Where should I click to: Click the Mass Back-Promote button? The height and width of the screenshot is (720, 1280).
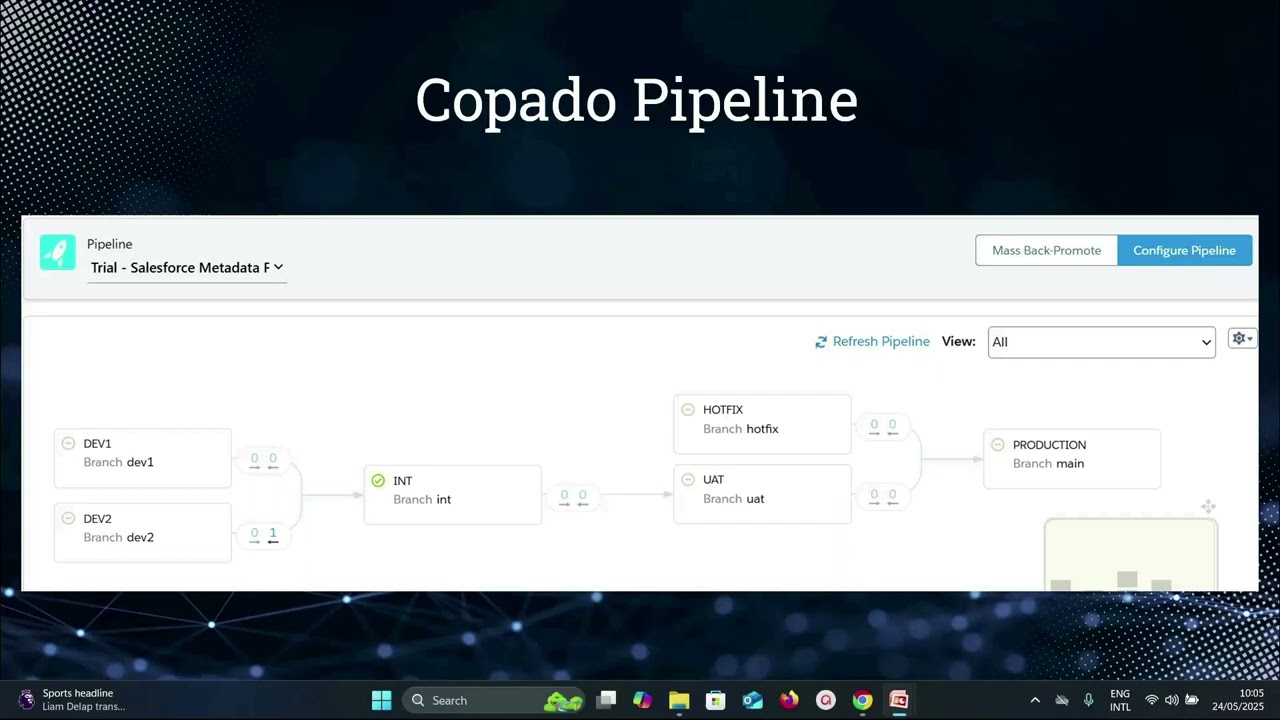point(1046,250)
